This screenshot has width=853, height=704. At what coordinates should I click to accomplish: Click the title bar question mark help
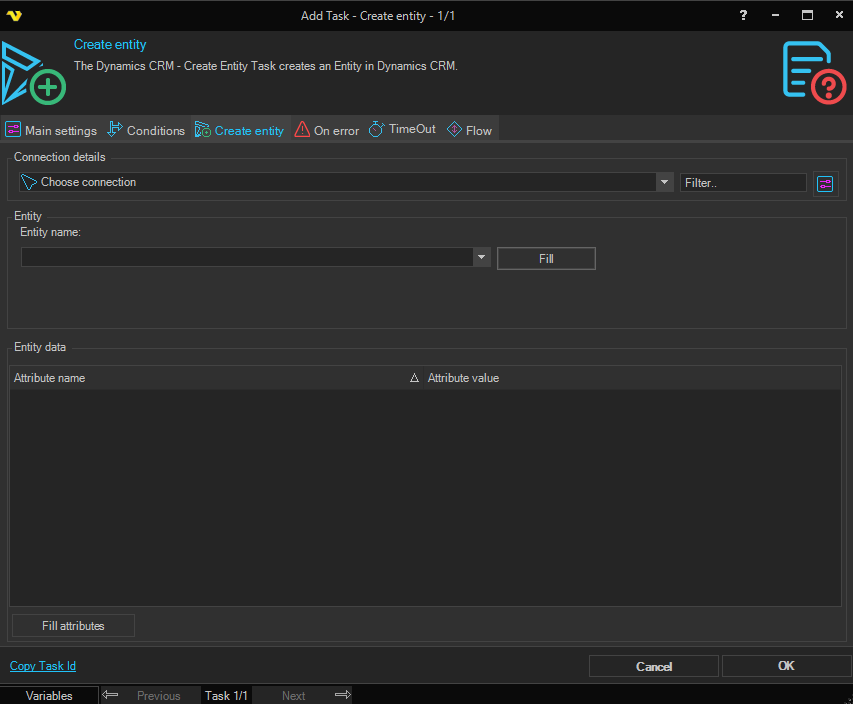743,16
